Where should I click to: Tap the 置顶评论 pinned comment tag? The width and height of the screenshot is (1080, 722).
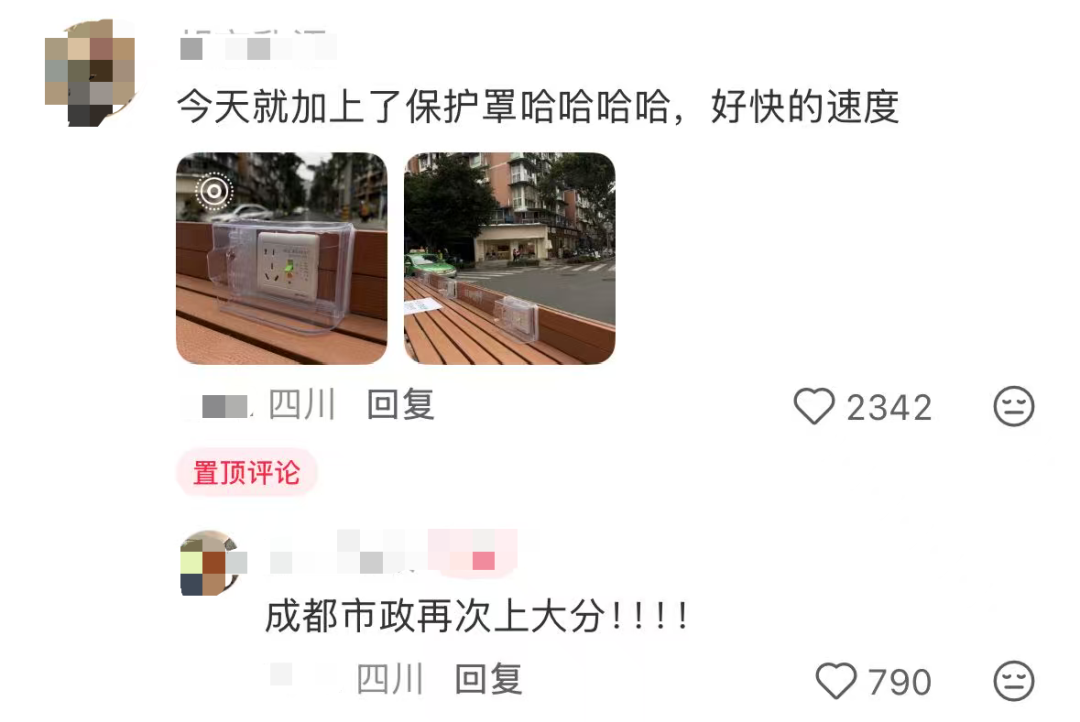[247, 473]
